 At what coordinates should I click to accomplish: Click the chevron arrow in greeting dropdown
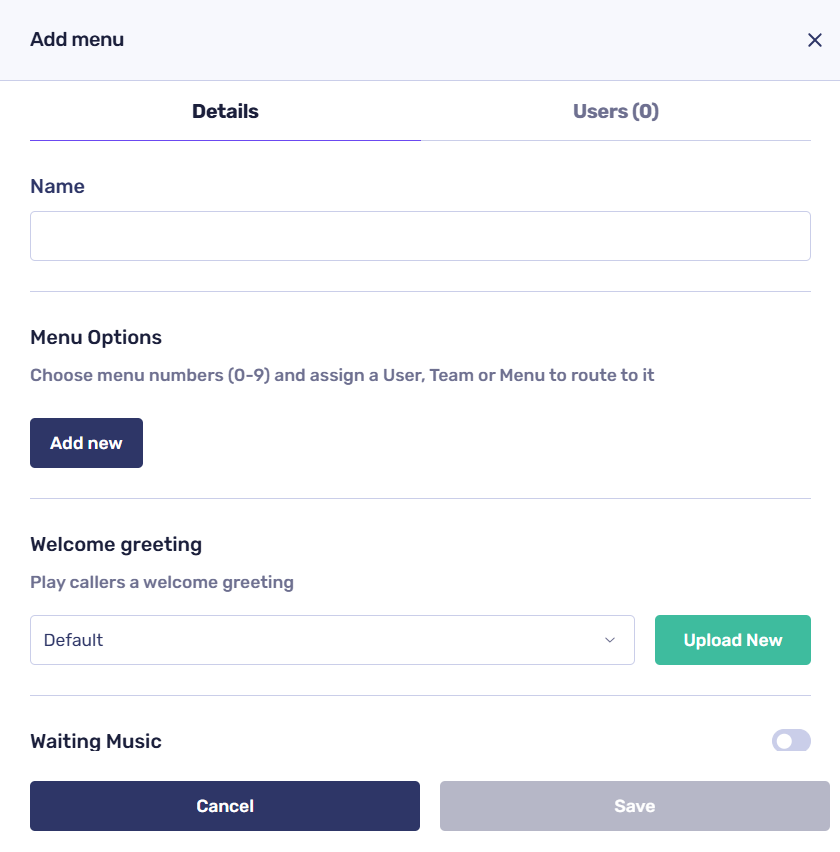click(610, 640)
